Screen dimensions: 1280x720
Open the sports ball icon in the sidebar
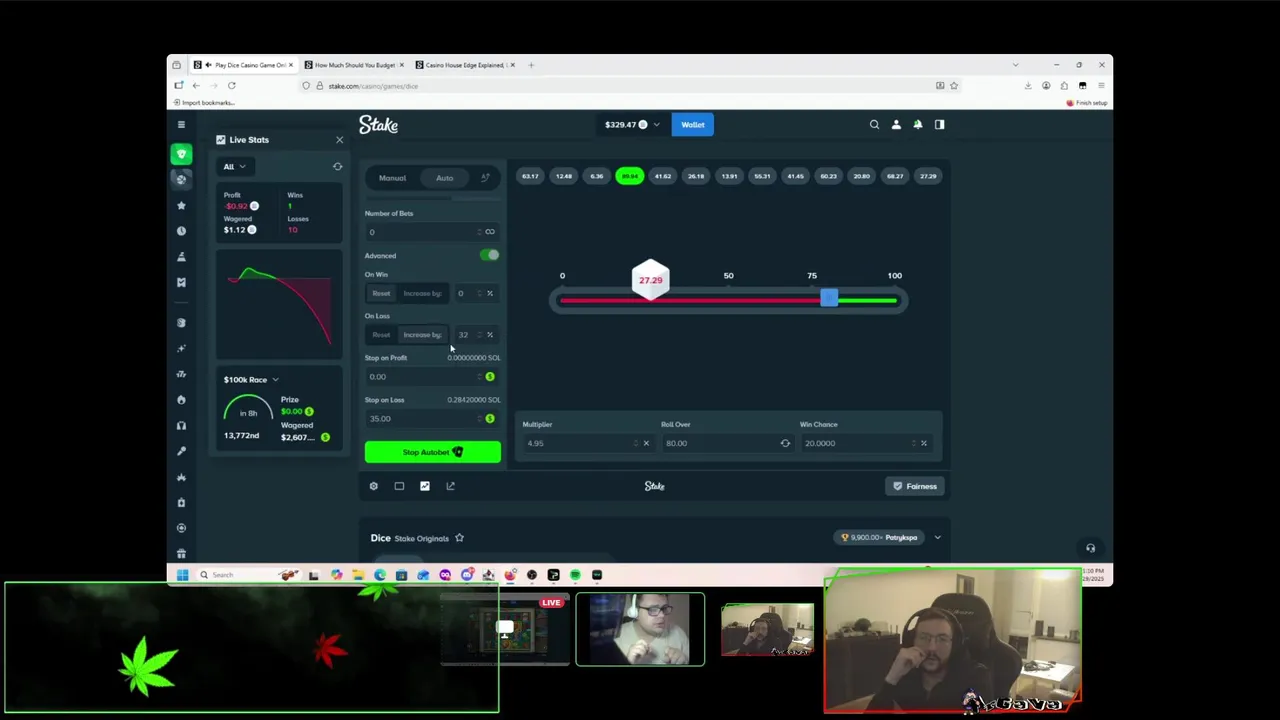(x=181, y=179)
